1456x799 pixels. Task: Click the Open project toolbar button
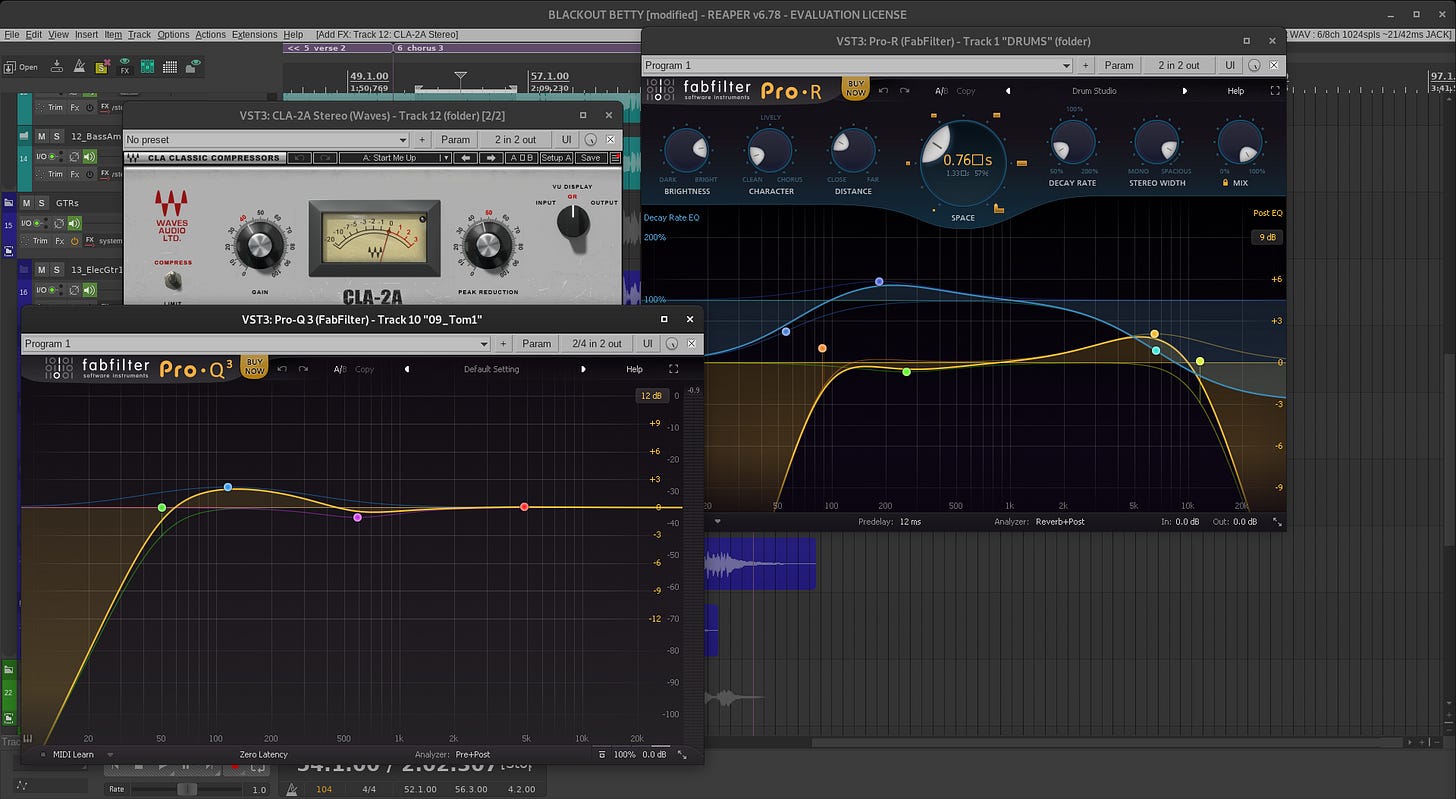coord(21,67)
